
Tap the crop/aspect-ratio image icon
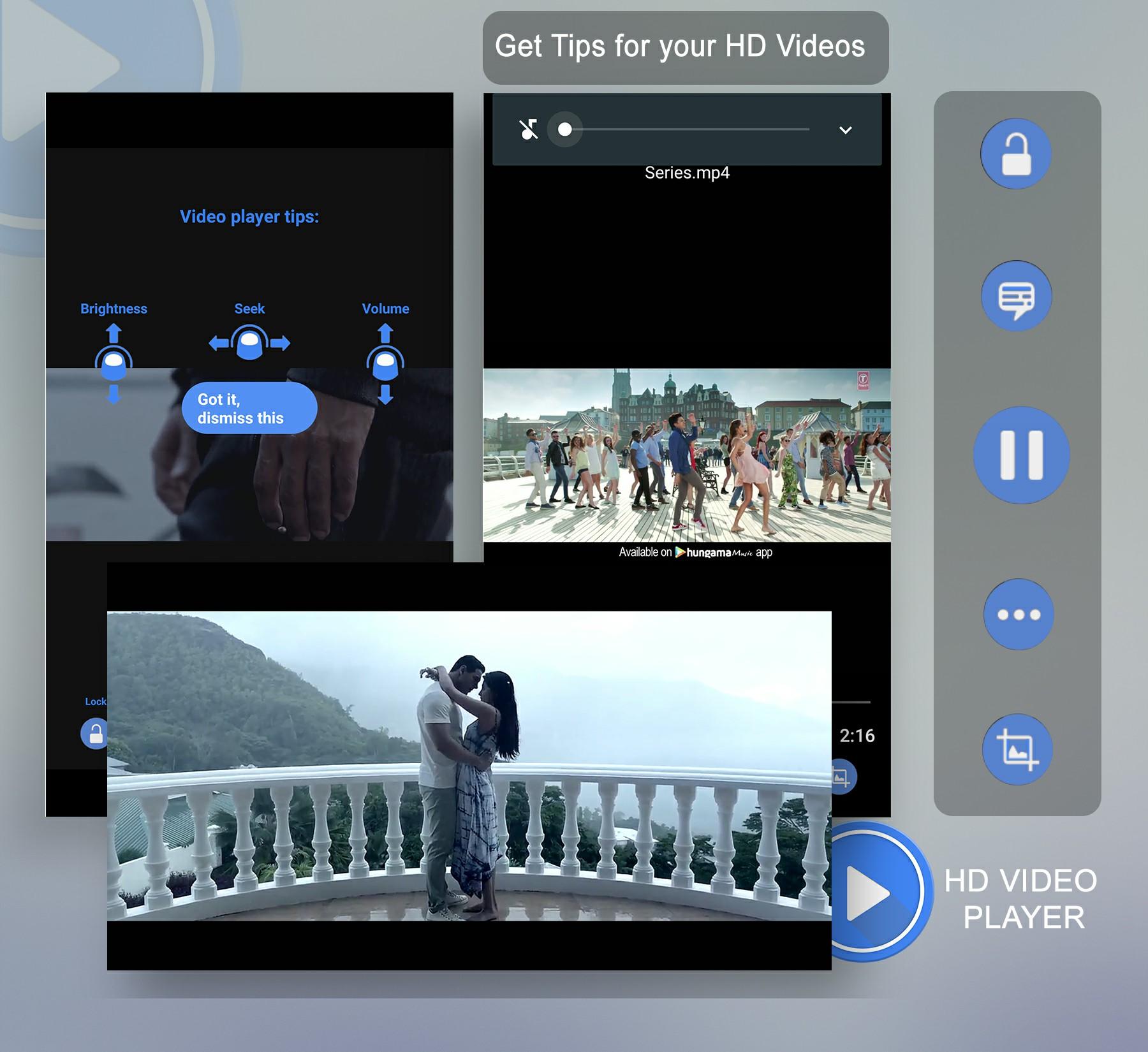1017,749
